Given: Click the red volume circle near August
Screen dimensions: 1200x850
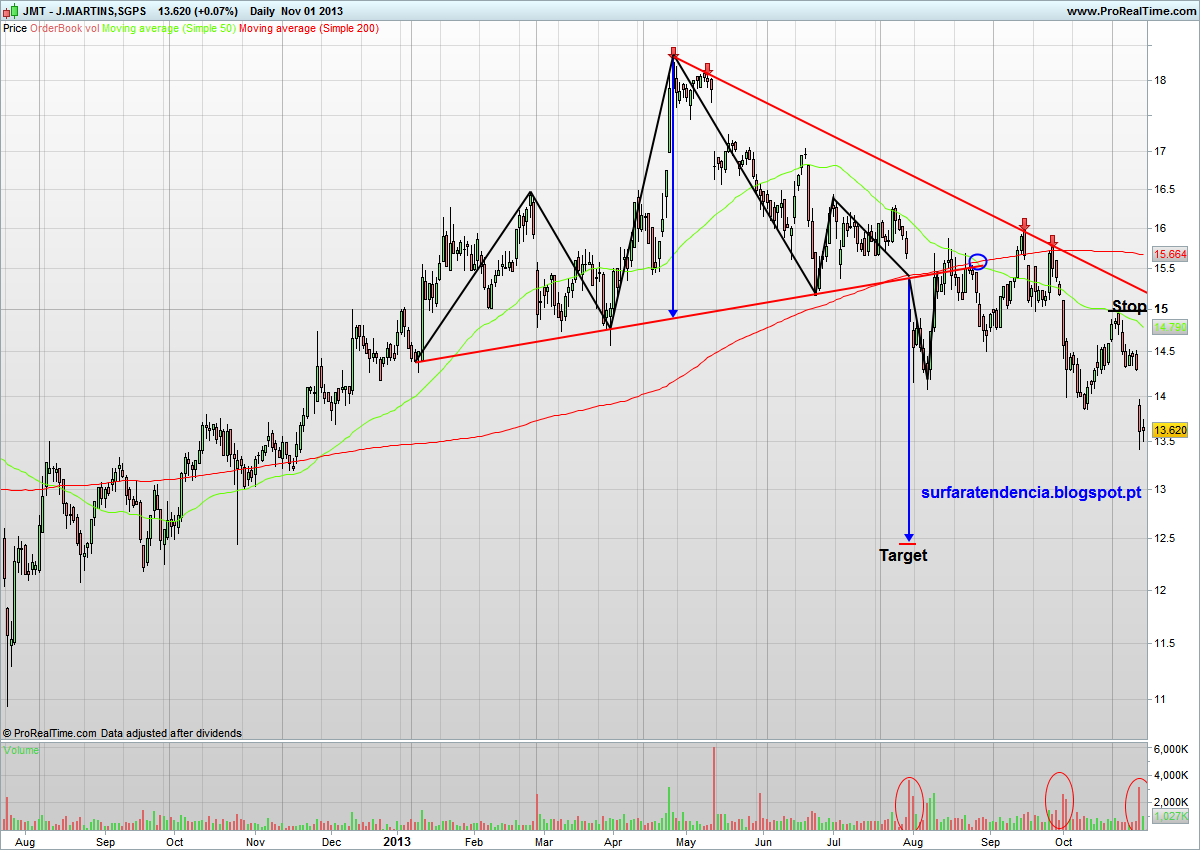Looking at the screenshot, I should 909,804.
